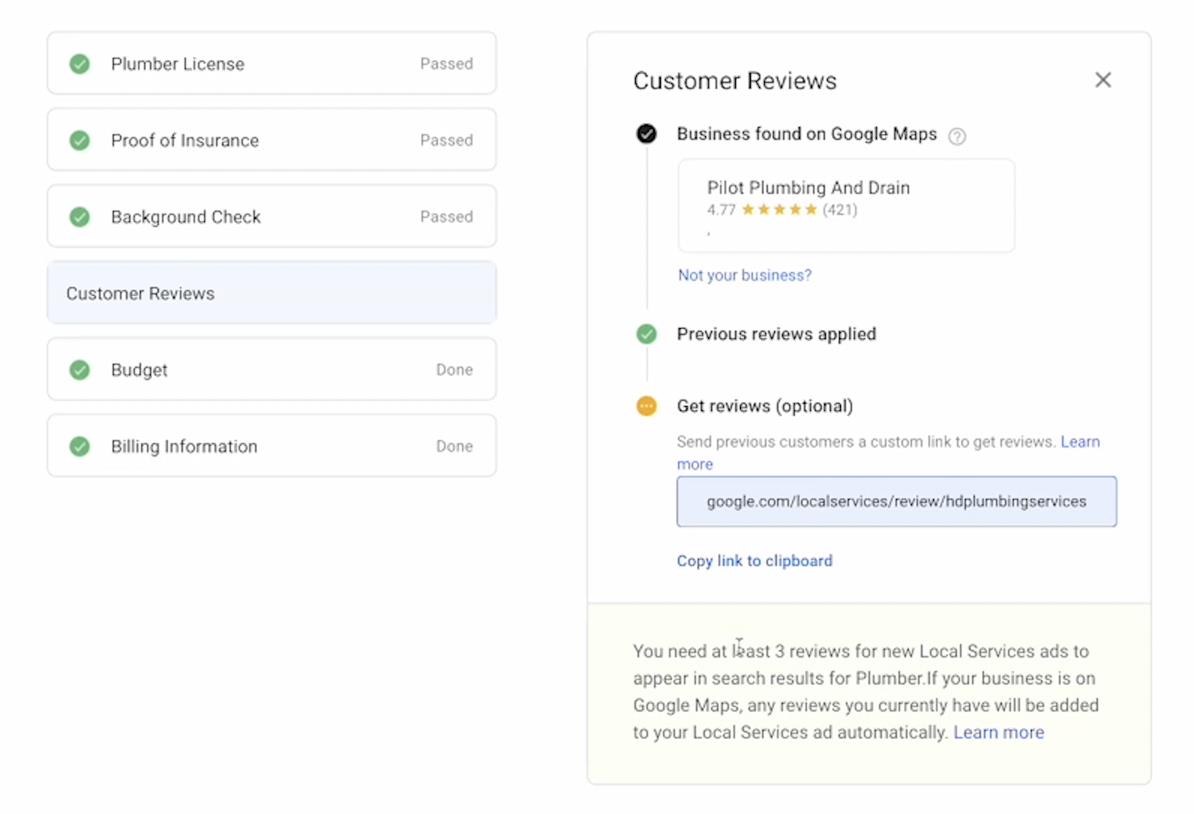Viewport: 1194px width, 814px height.
Task: Click the Done status for Billing Information
Action: 454,446
